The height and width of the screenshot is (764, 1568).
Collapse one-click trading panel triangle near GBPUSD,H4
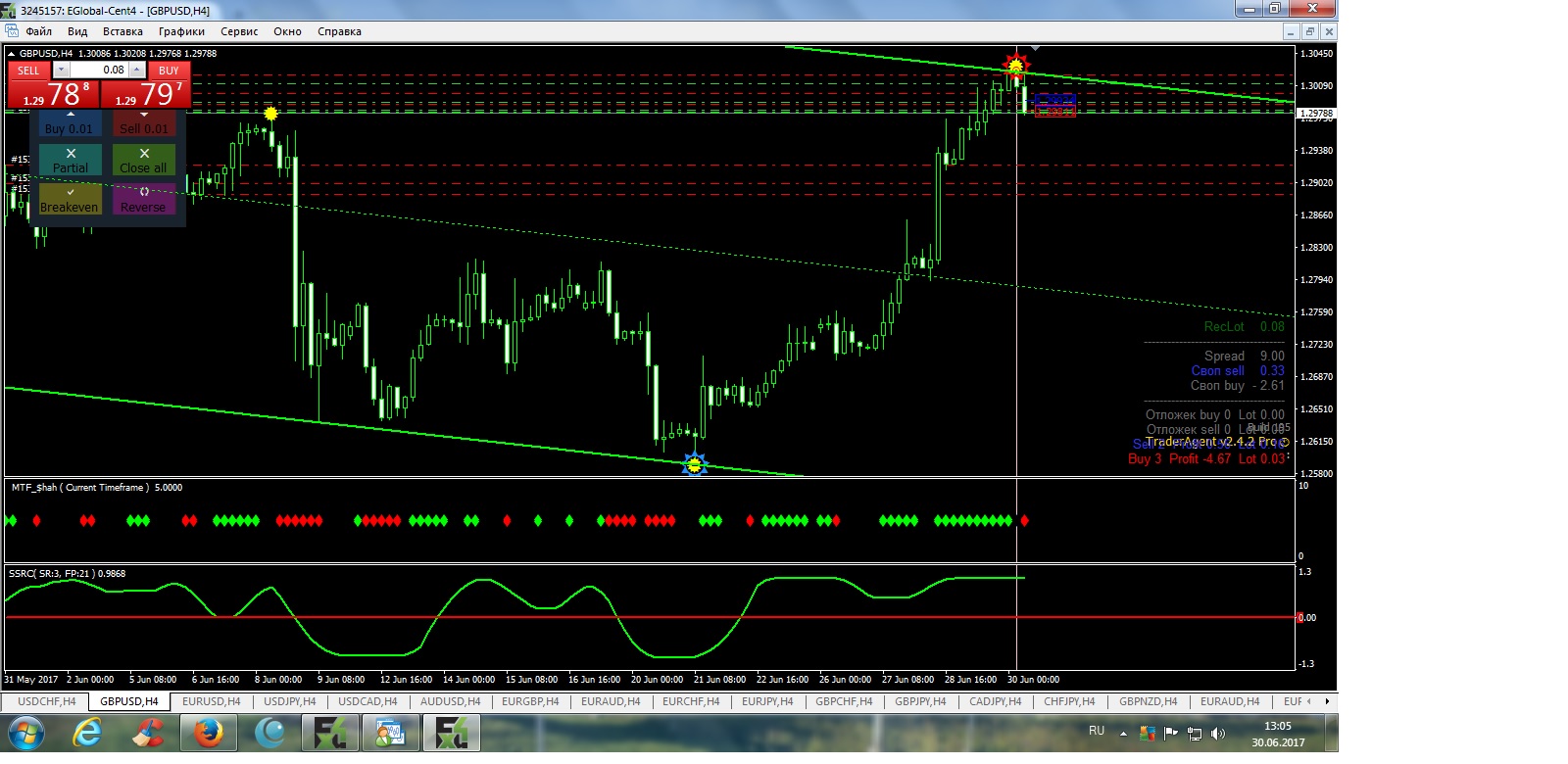tap(12, 54)
